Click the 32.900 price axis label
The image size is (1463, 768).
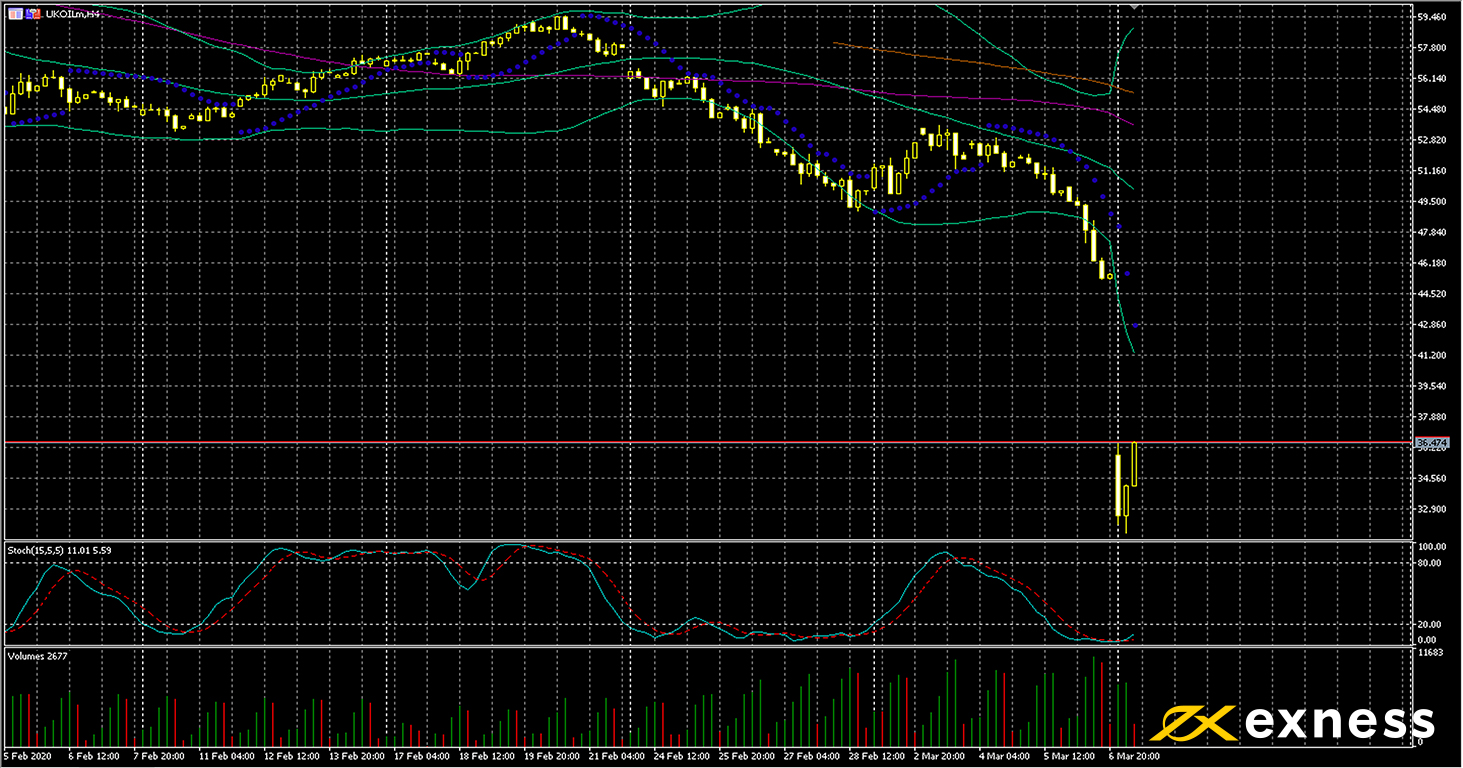pos(1432,510)
